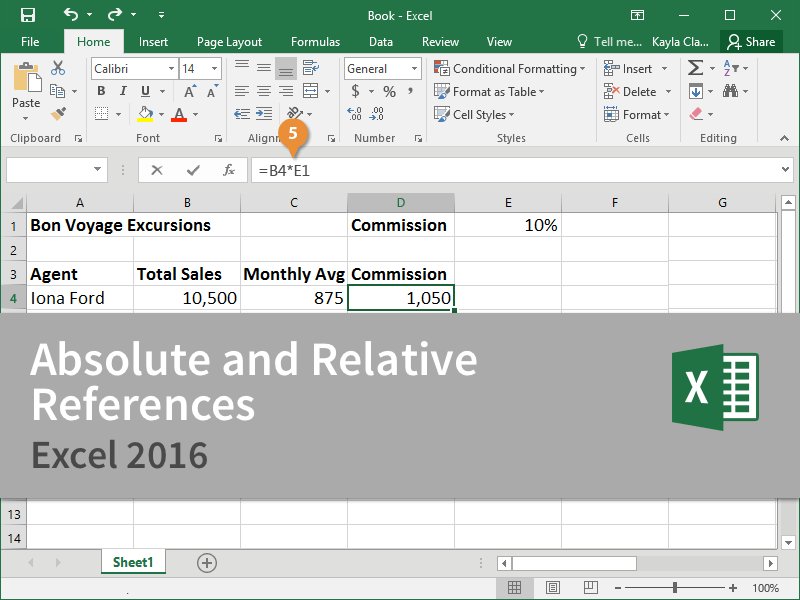
Task: Click the Merge & Center icon
Action: [310, 91]
